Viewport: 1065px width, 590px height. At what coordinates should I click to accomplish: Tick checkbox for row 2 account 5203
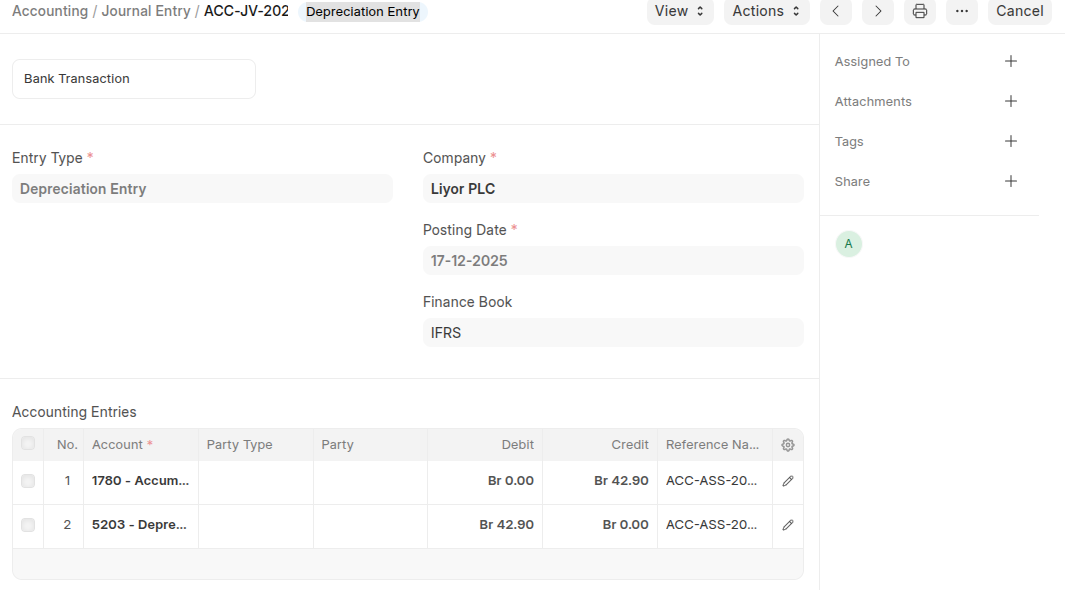tap(28, 525)
